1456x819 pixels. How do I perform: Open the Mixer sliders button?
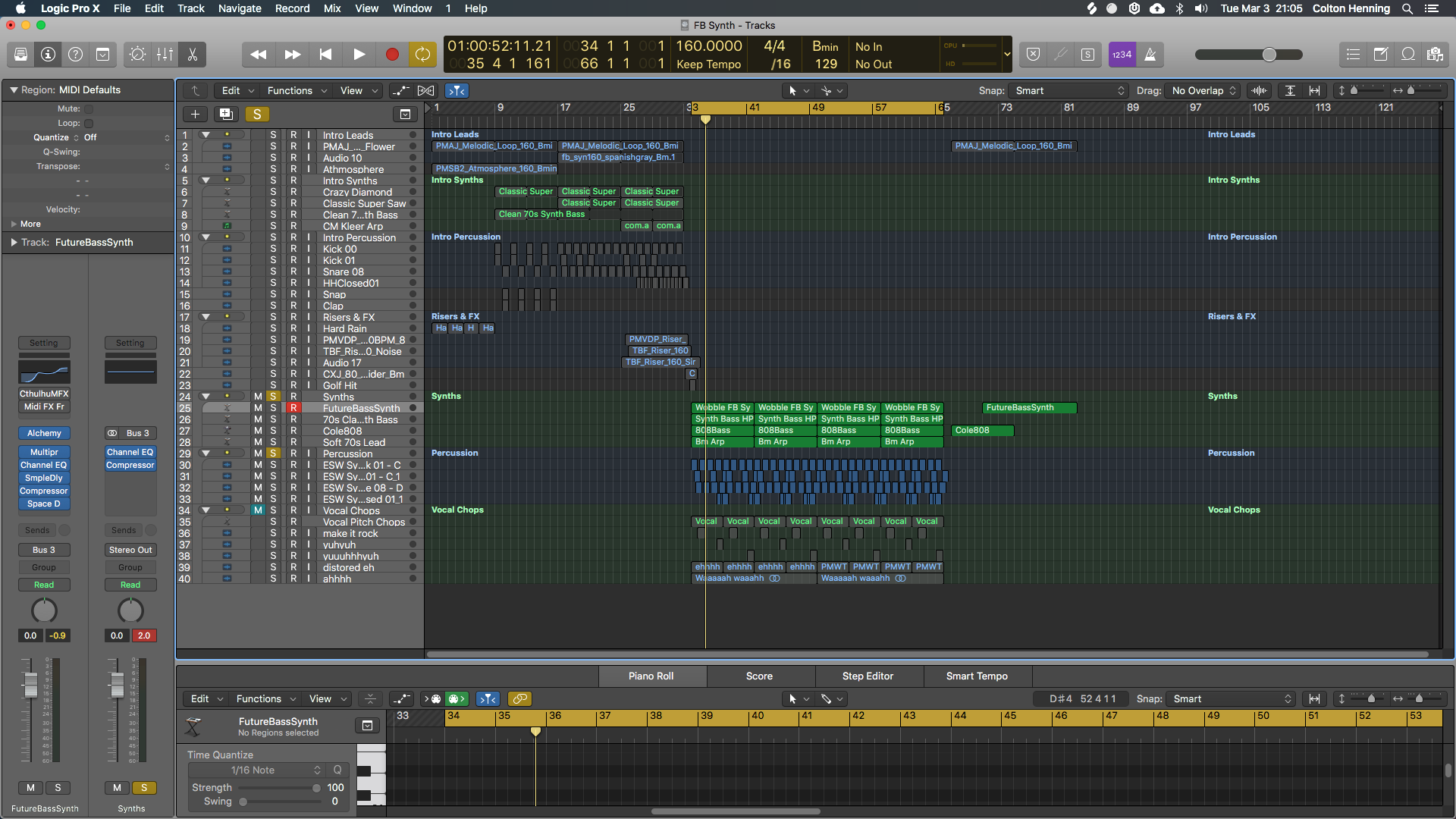pyautogui.click(x=165, y=55)
